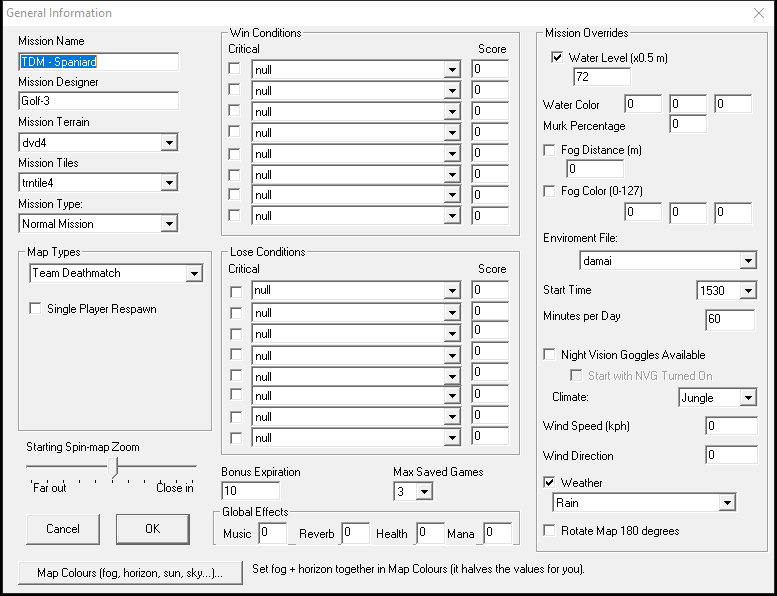777x596 pixels.
Task: Enable the Fog Distance (m) checkbox
Action: [x=549, y=150]
